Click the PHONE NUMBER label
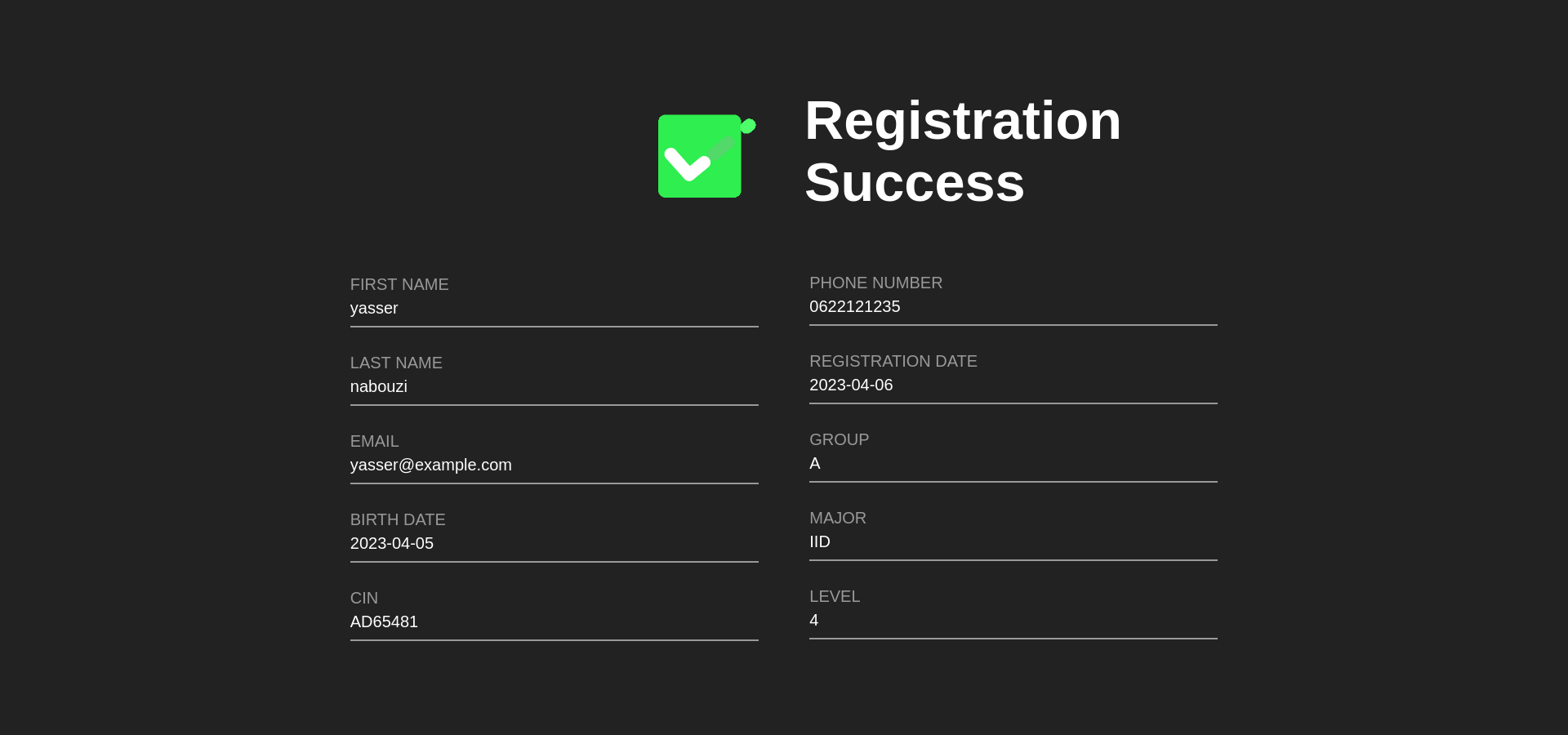This screenshot has width=1568, height=735. (875, 283)
